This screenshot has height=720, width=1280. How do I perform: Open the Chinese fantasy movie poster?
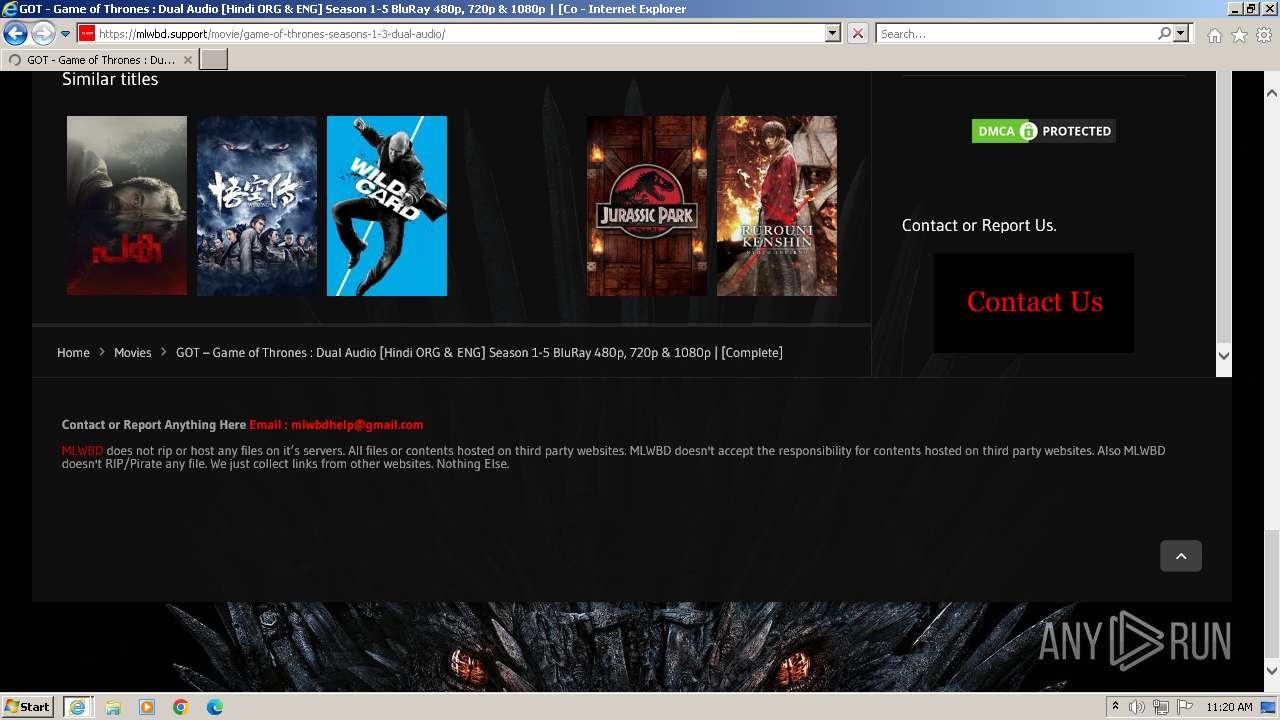[257, 206]
